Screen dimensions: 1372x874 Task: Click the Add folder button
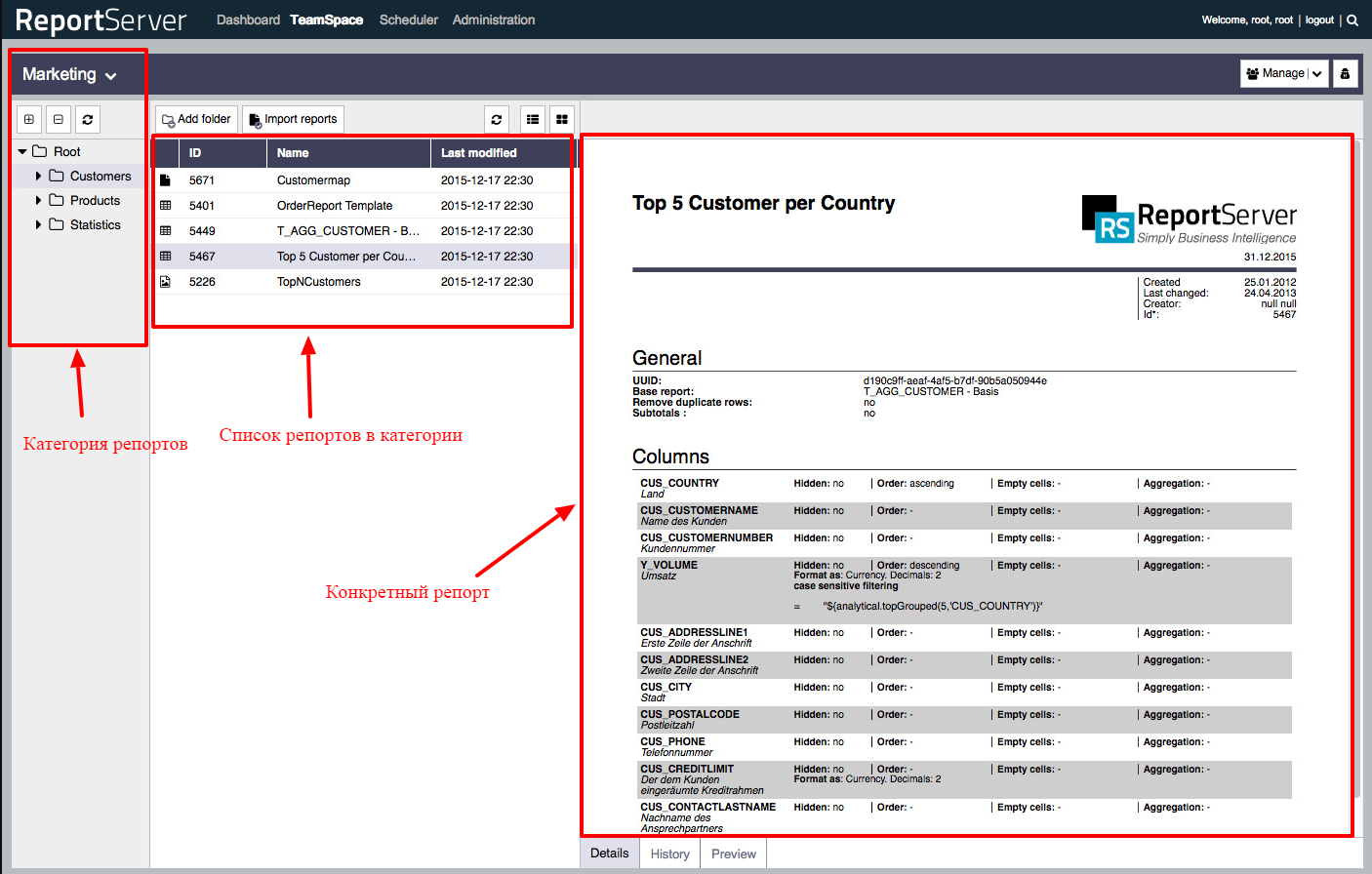pyautogui.click(x=196, y=119)
